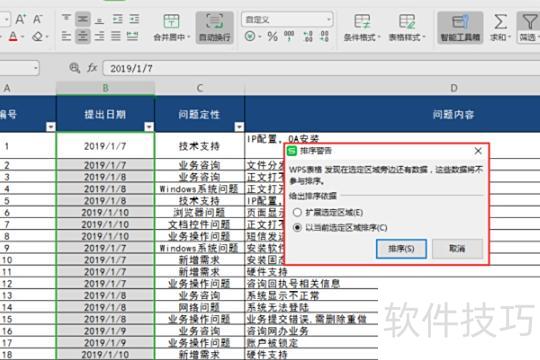Increase decimal places
This screenshot has height=360, width=540.
(x=308, y=36)
